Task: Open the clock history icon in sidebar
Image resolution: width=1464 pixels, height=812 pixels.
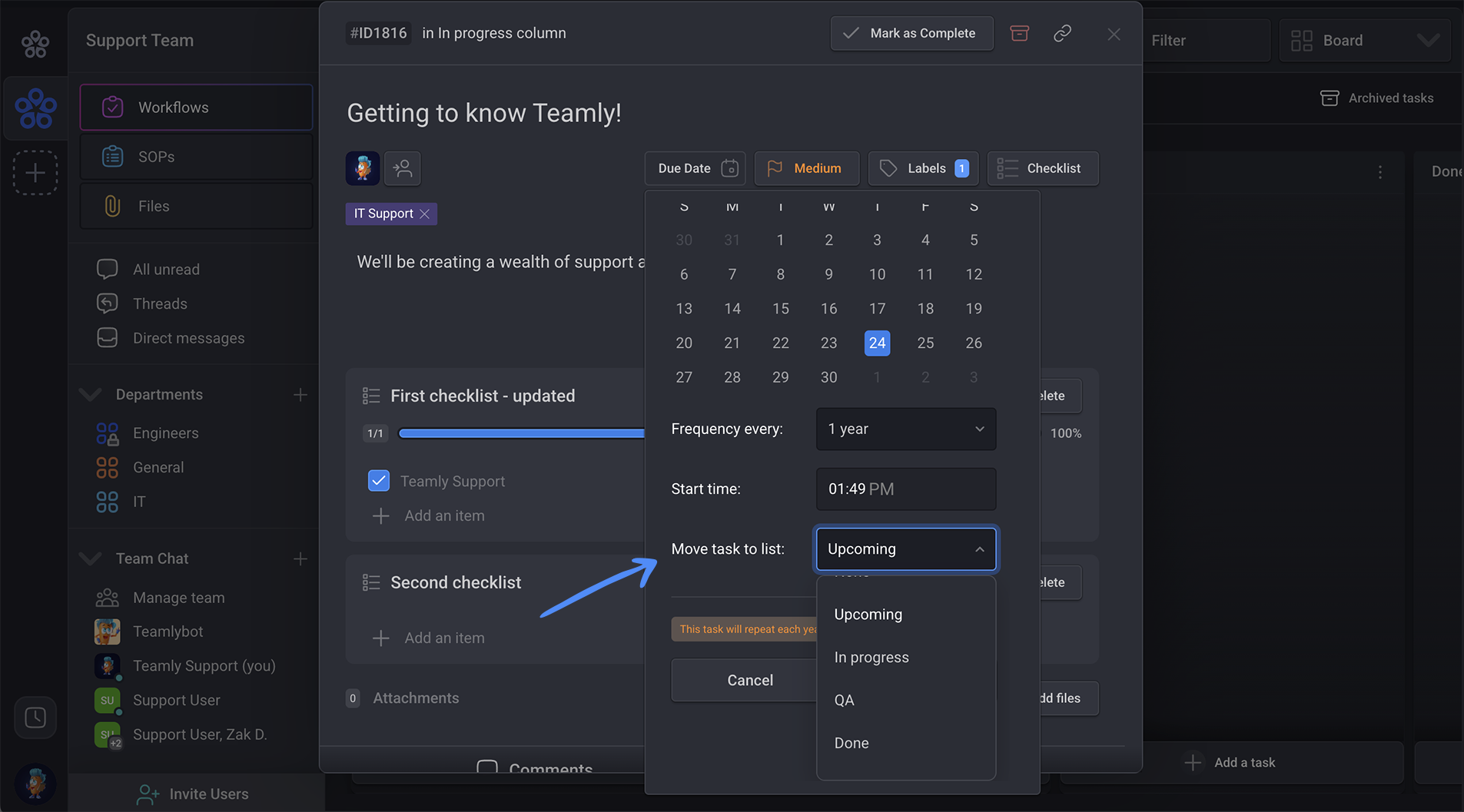Action: (x=35, y=718)
